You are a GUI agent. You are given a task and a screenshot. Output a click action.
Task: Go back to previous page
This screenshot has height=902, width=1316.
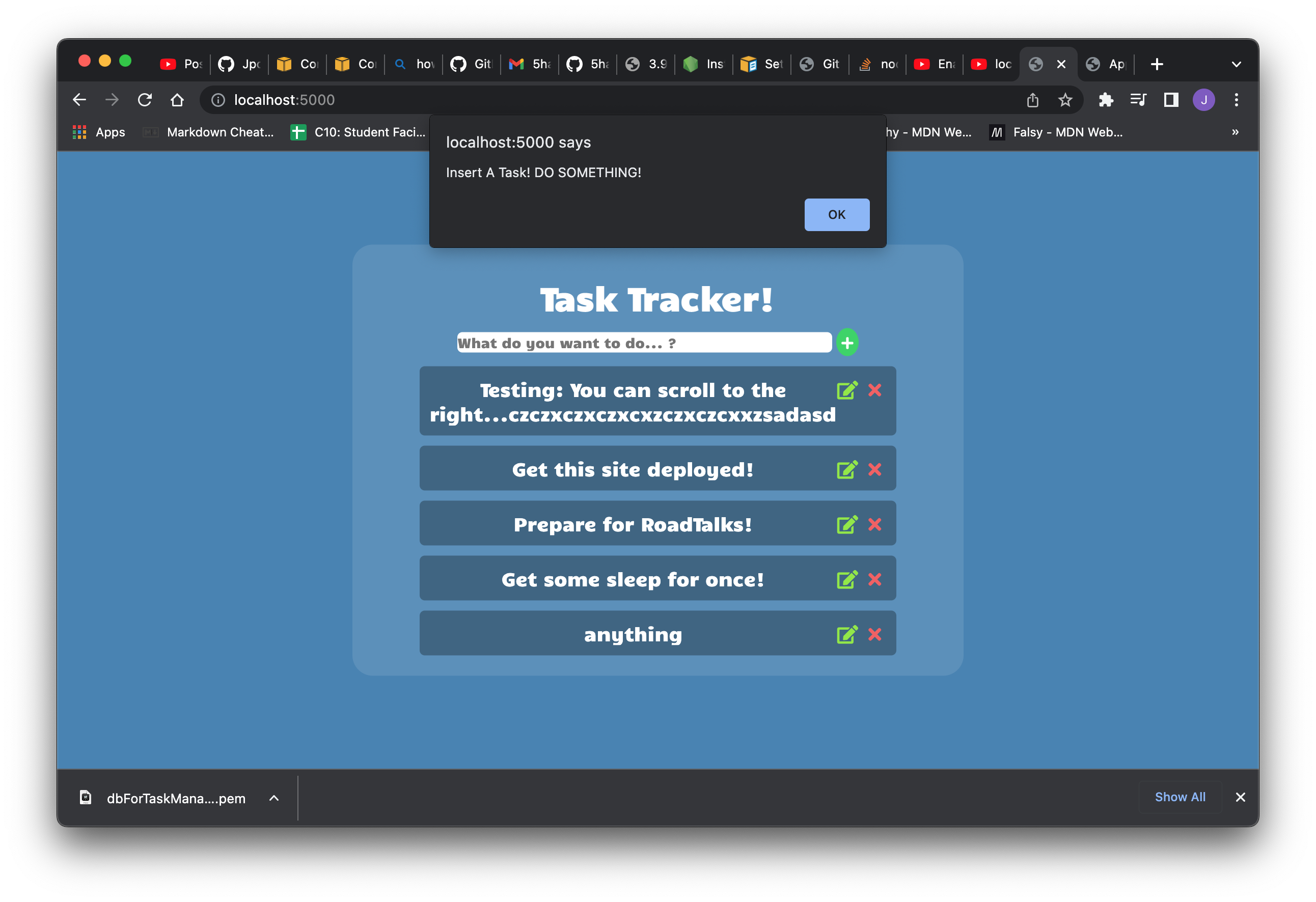click(79, 100)
